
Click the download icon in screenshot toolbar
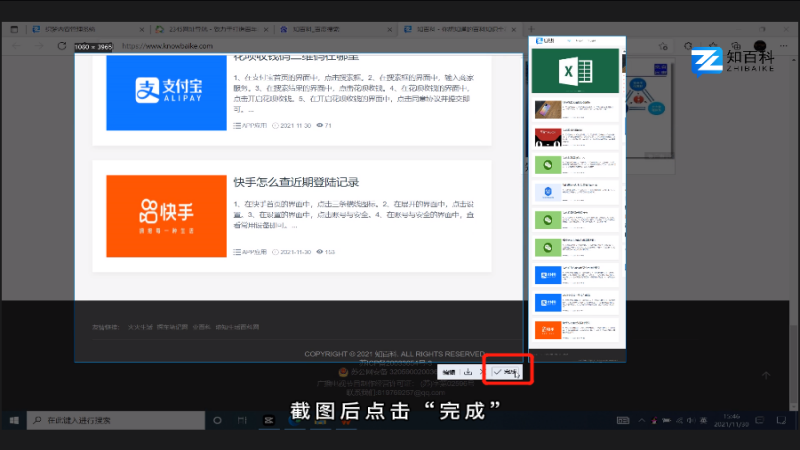[468, 372]
